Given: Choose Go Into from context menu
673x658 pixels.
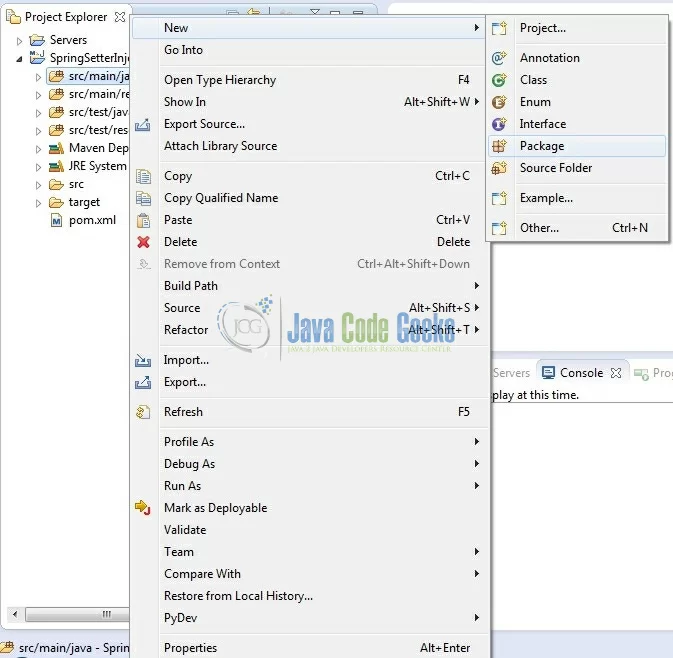Looking at the screenshot, I should click(x=309, y=50).
